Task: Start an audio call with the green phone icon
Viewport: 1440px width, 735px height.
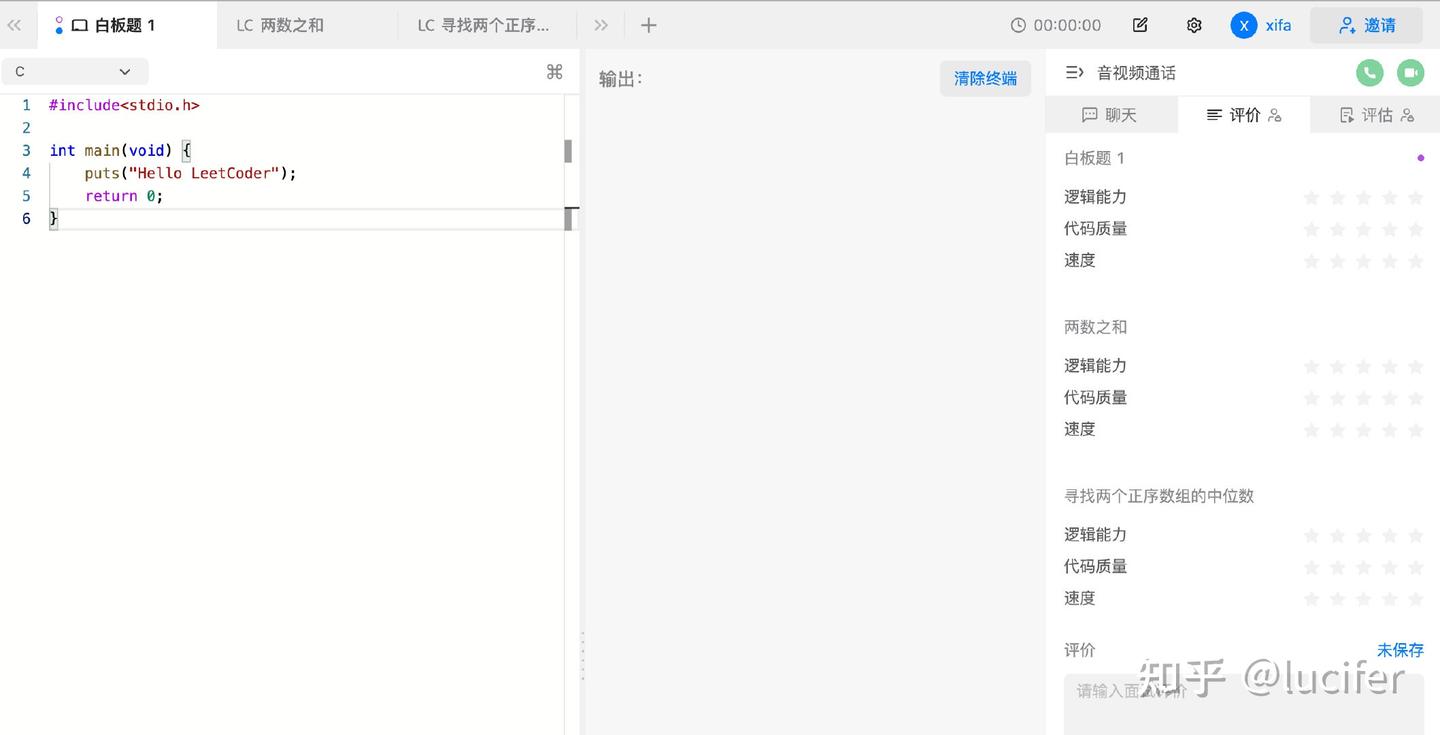Action: pyautogui.click(x=1369, y=72)
